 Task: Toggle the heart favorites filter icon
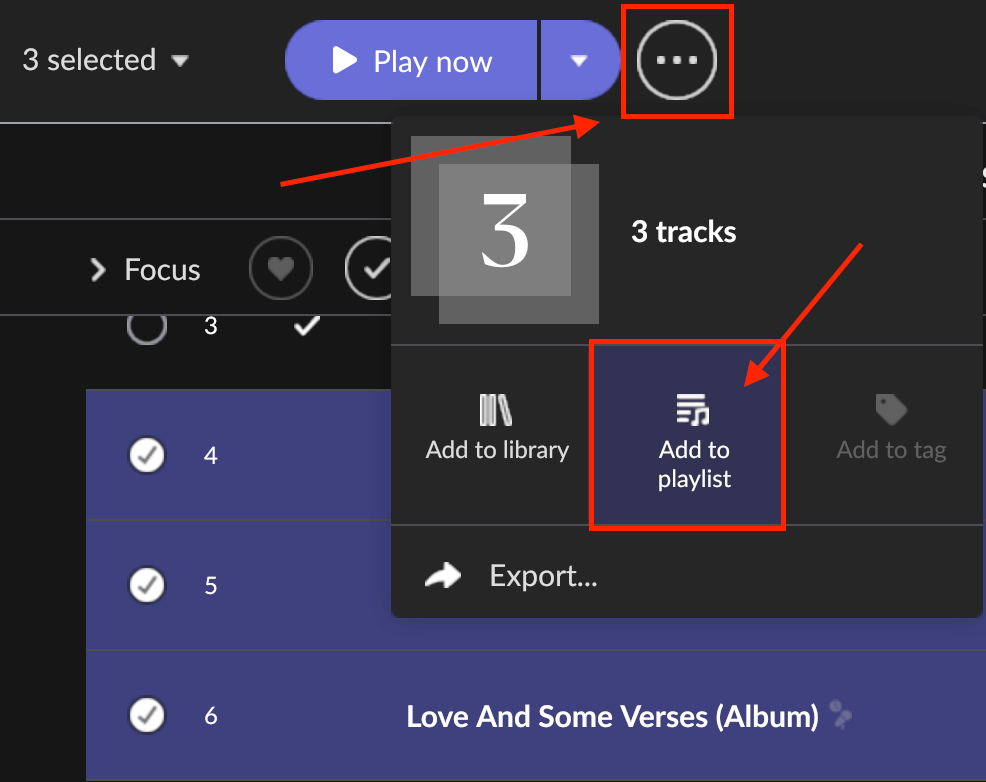coord(280,268)
